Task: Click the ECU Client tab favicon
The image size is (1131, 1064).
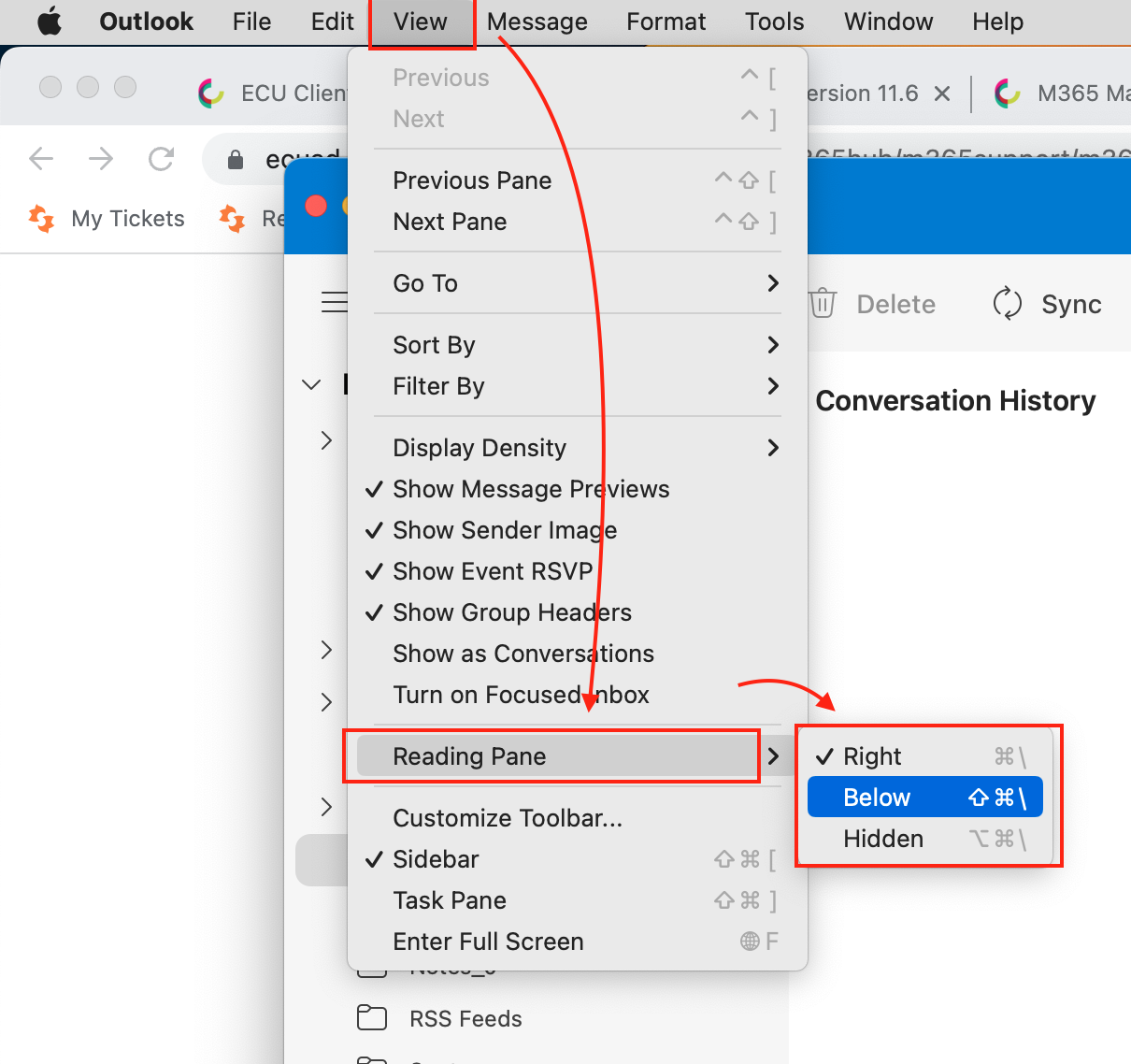Action: coord(211,93)
